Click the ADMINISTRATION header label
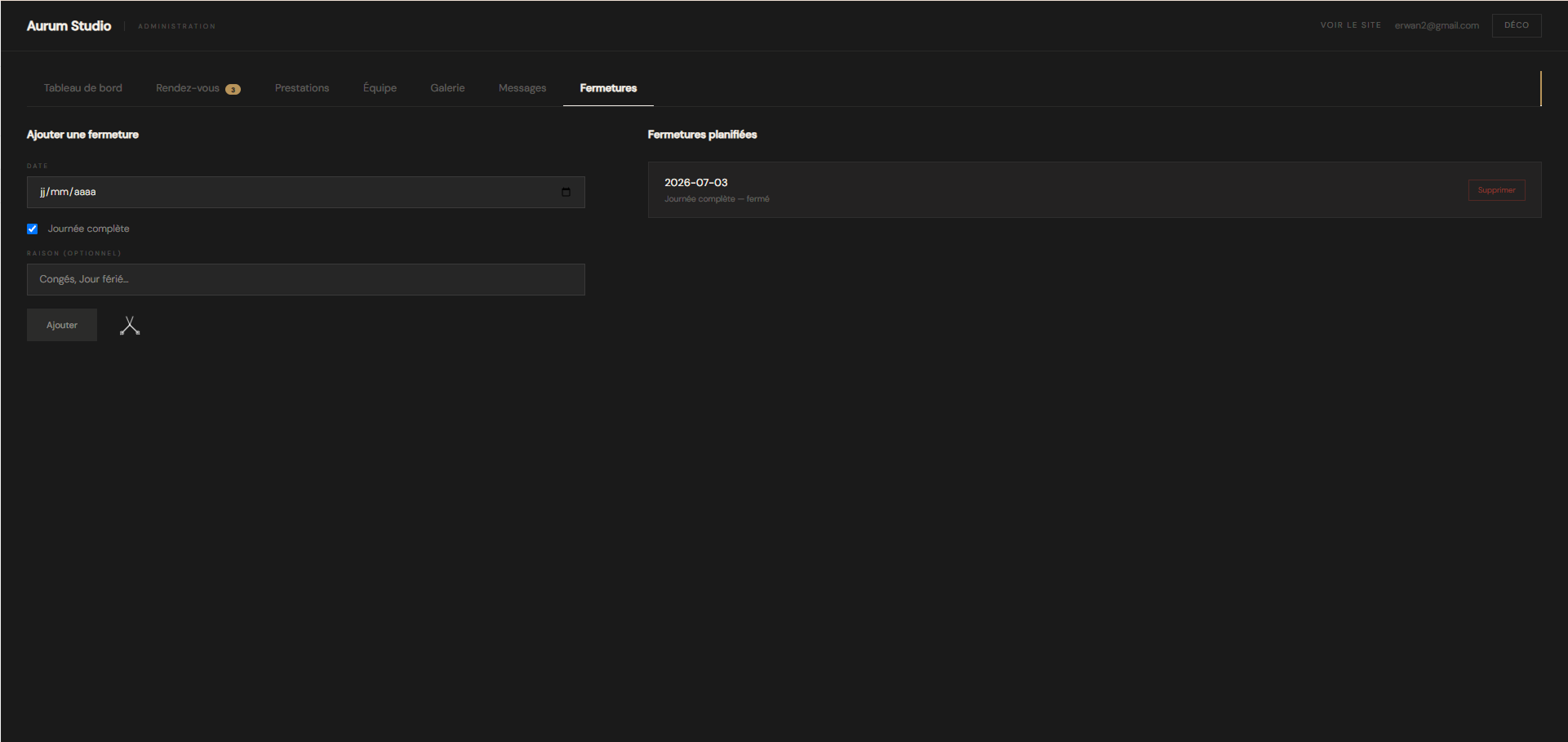 point(177,26)
